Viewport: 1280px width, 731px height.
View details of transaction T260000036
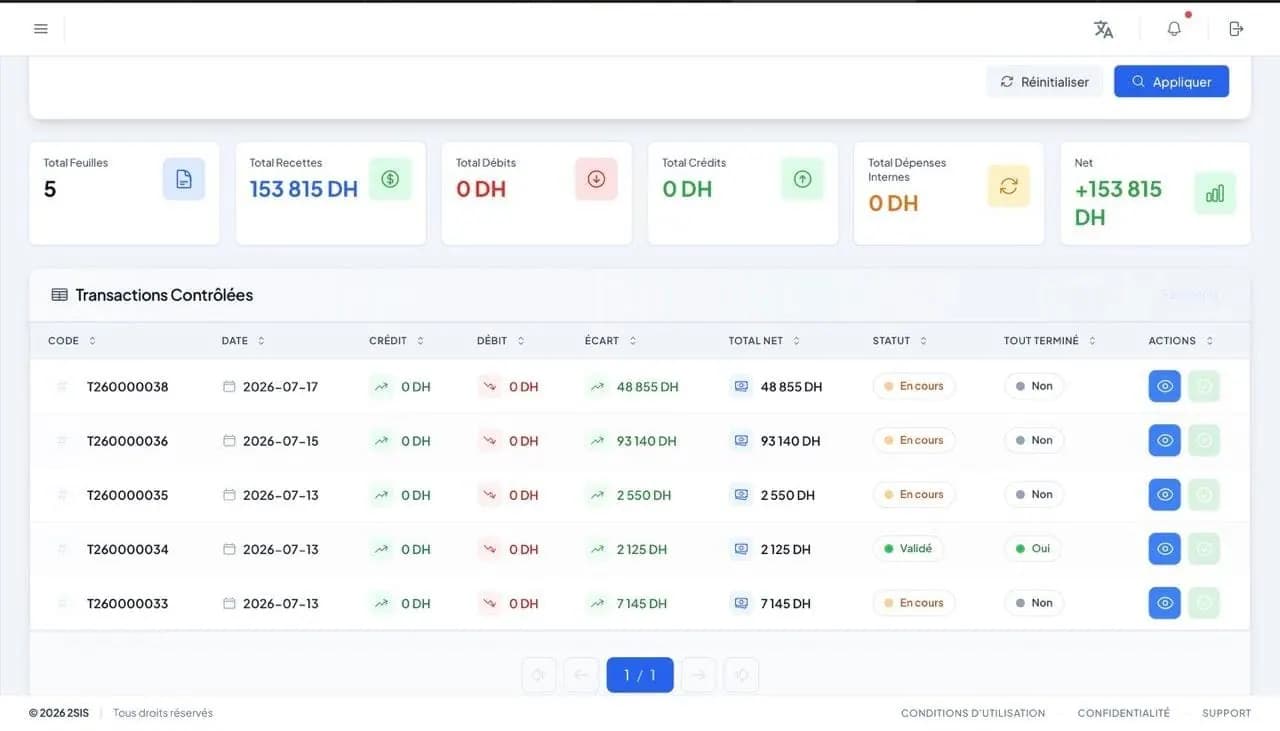click(1164, 440)
